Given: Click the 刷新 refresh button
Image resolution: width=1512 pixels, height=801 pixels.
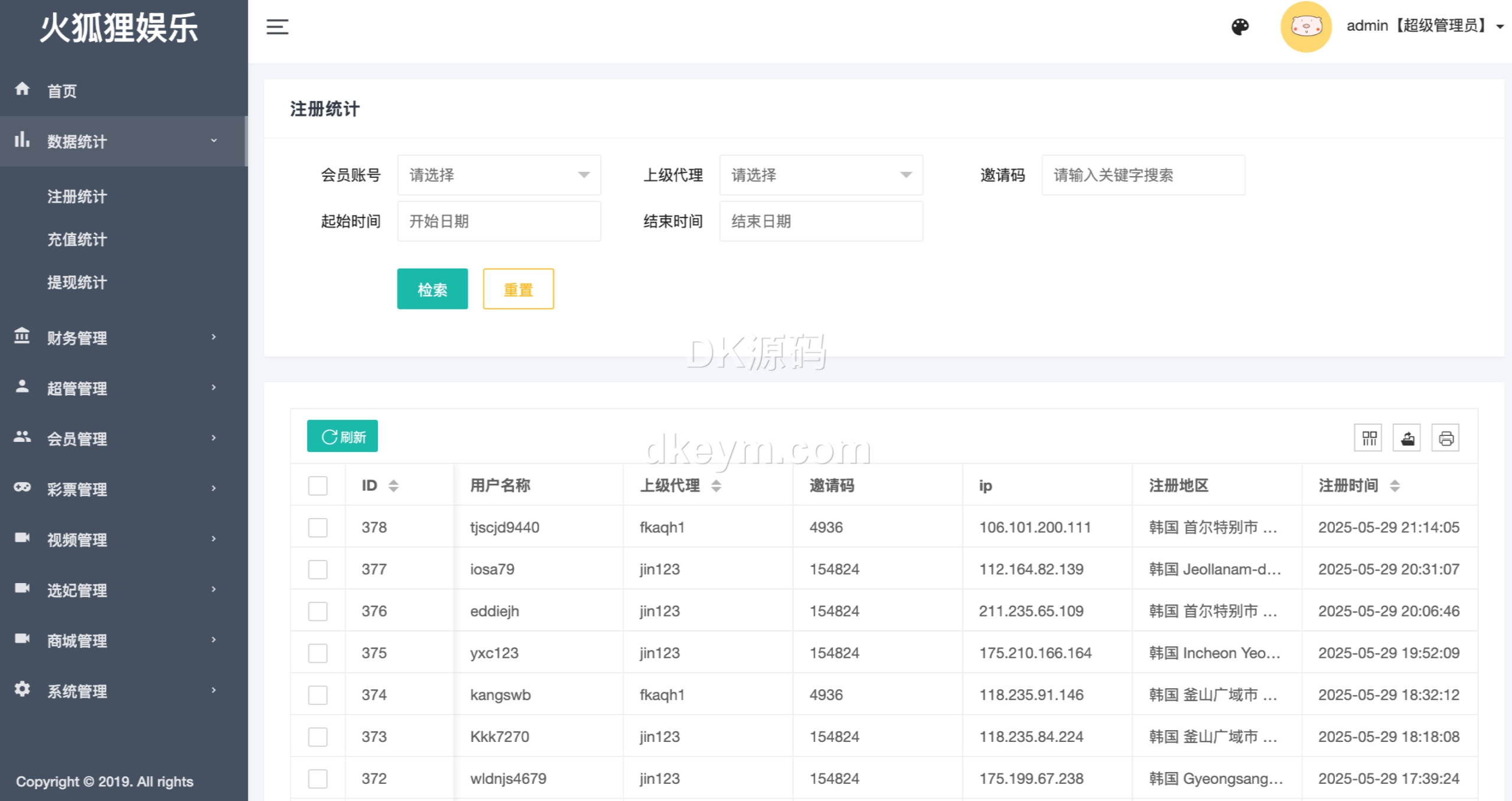Looking at the screenshot, I should pos(343,437).
